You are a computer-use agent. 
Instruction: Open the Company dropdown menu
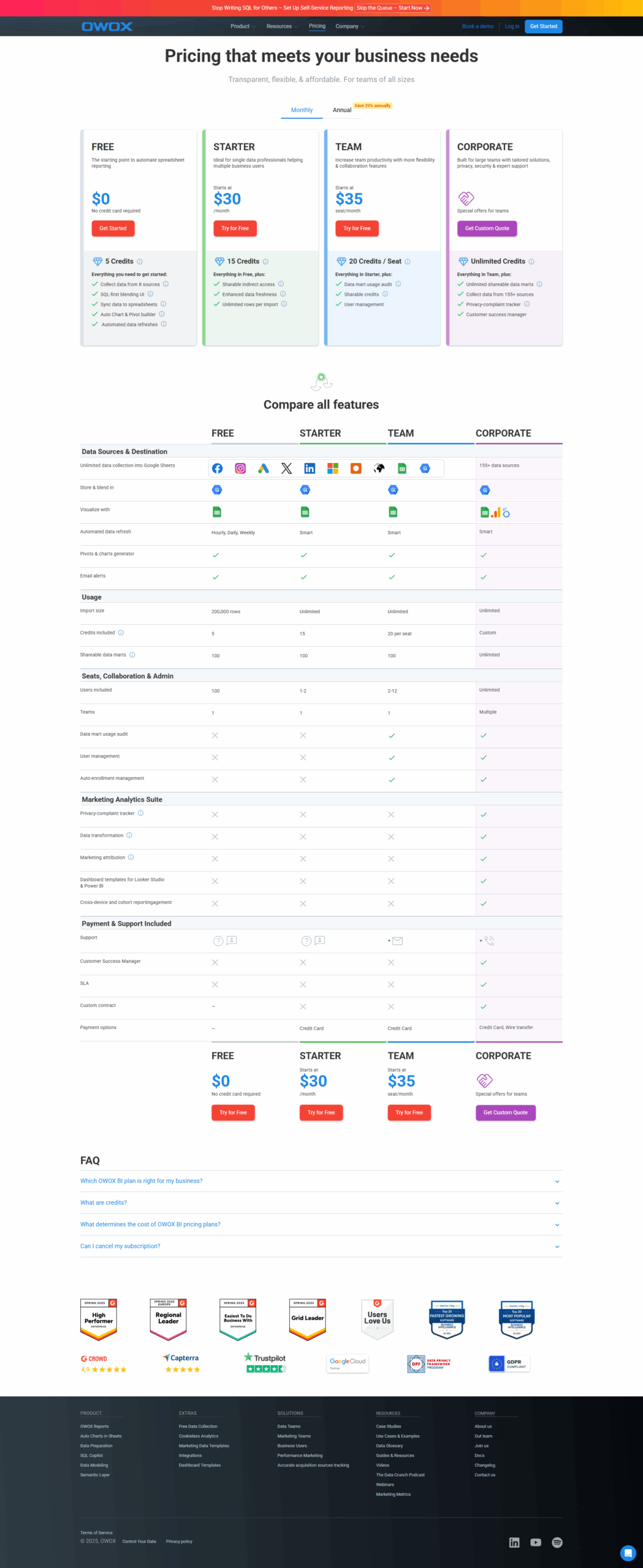point(350,26)
